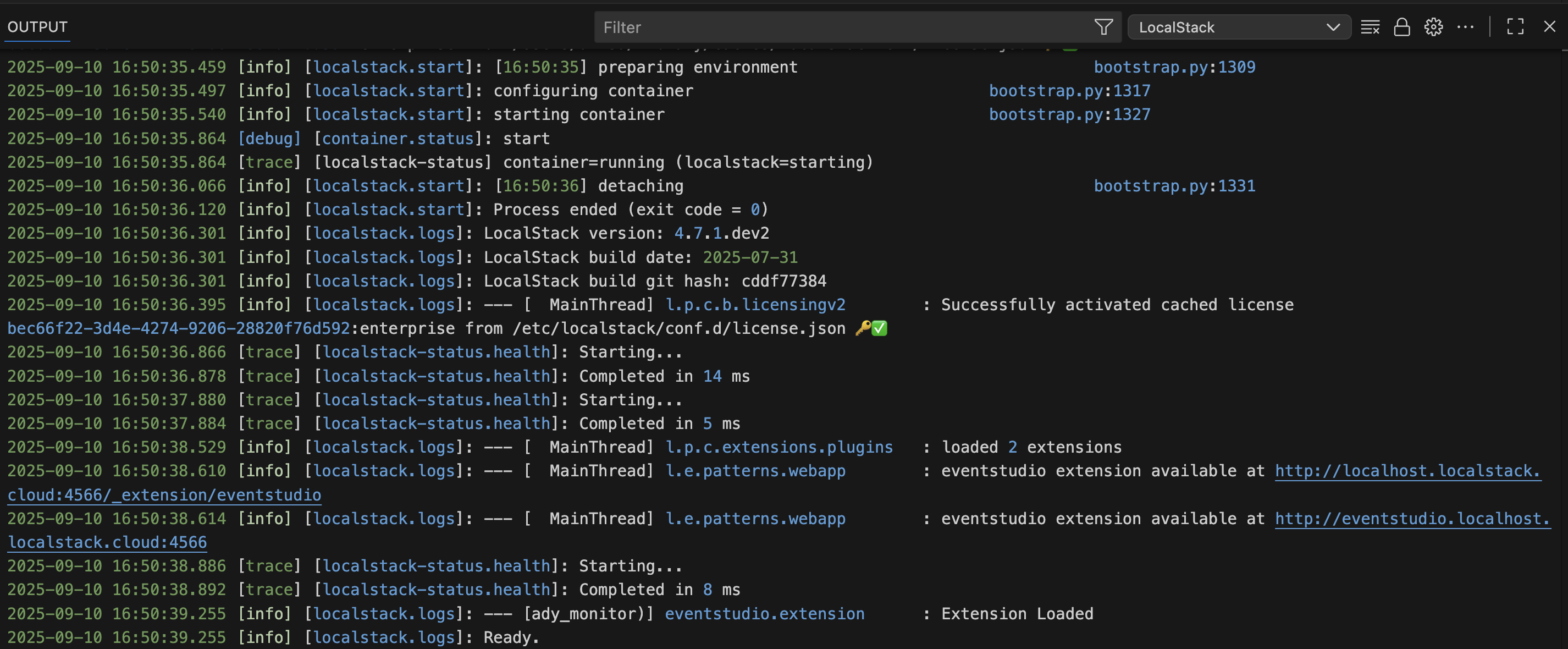The height and width of the screenshot is (649, 1568).
Task: Maximize the output panel size
Action: point(1515,27)
